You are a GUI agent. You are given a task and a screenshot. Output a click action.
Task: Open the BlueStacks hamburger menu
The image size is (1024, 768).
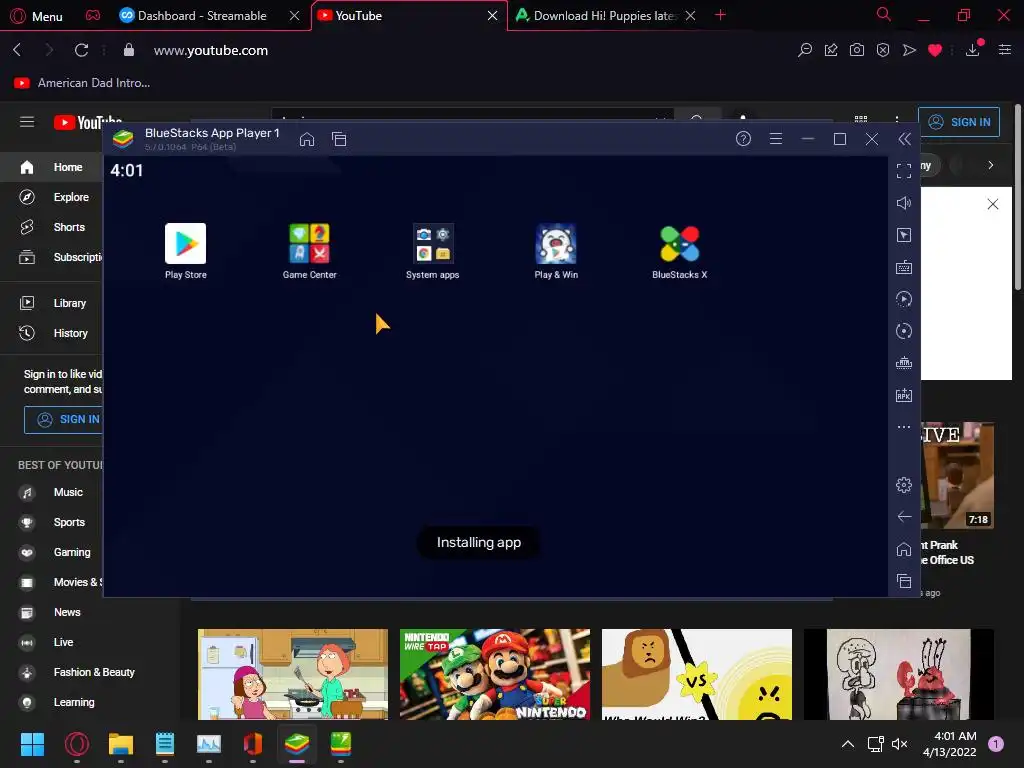point(776,139)
